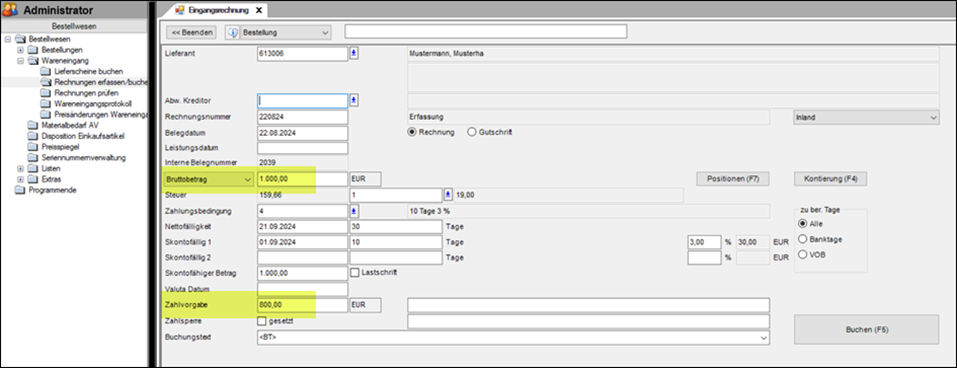Viewport: 957px width, 368px height.
Task: Collapse the Bestellwesen tree root
Action: coord(7,39)
